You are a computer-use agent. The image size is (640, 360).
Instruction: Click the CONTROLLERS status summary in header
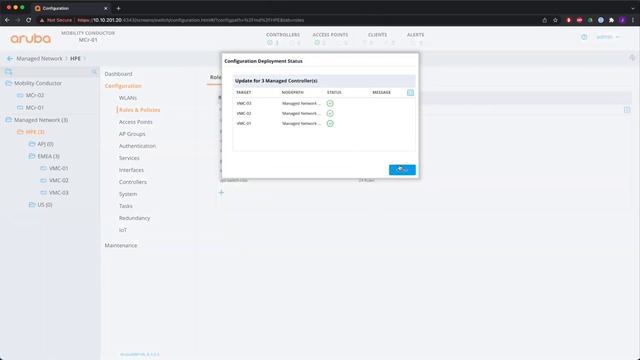coord(283,38)
